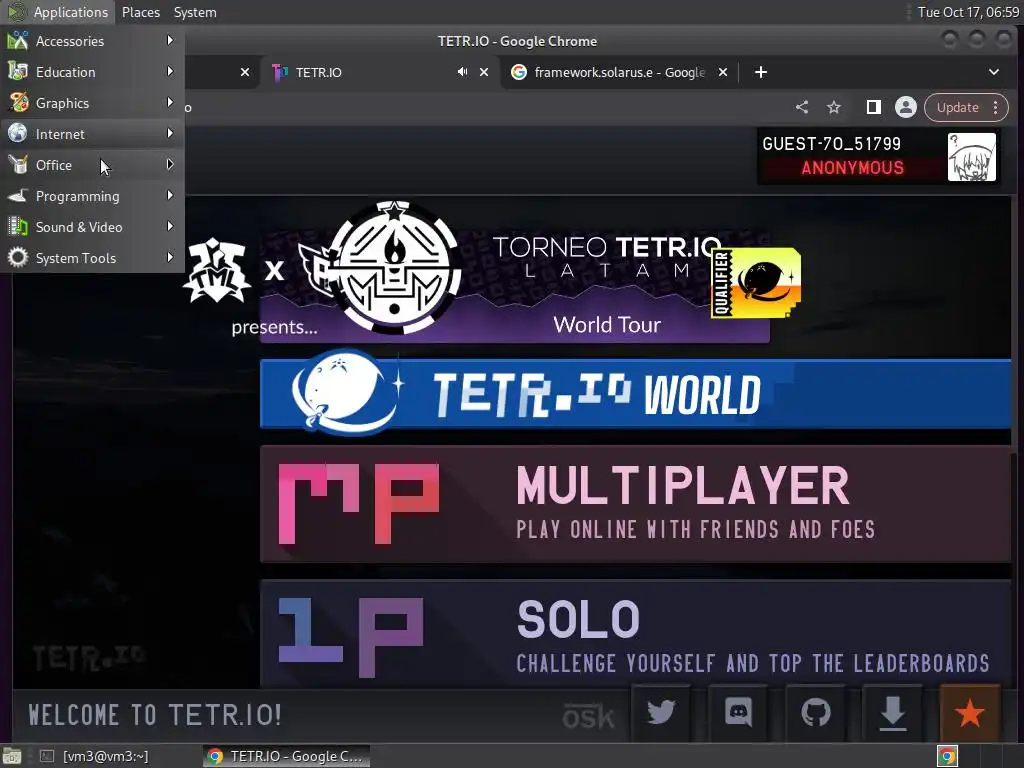Click the Applications menu in the top panel

58,12
